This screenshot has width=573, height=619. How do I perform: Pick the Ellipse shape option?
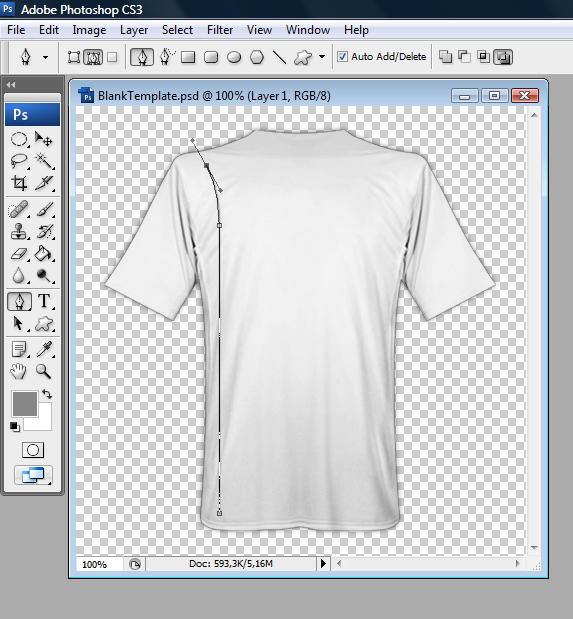[234, 57]
